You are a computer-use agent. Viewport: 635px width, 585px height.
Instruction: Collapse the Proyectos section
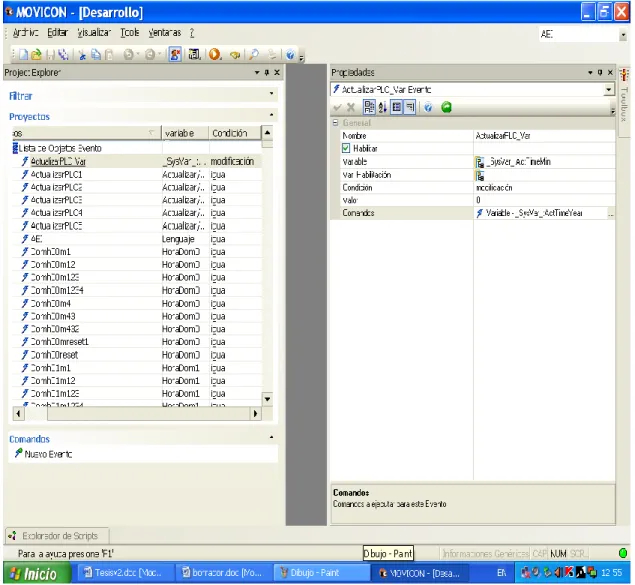tap(271, 115)
